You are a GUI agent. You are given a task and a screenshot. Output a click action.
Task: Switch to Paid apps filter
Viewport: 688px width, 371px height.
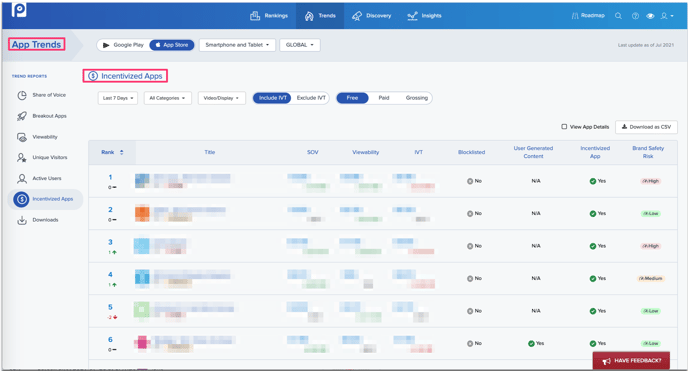point(384,98)
